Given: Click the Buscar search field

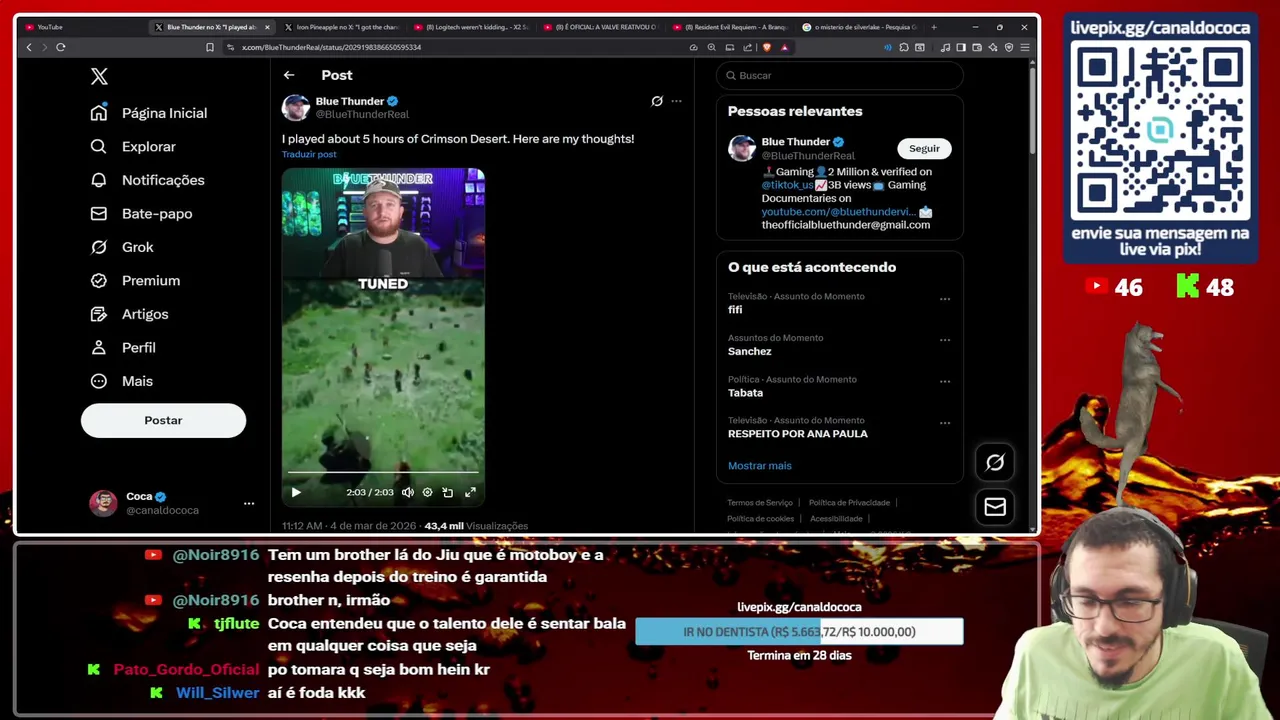Looking at the screenshot, I should pos(840,75).
